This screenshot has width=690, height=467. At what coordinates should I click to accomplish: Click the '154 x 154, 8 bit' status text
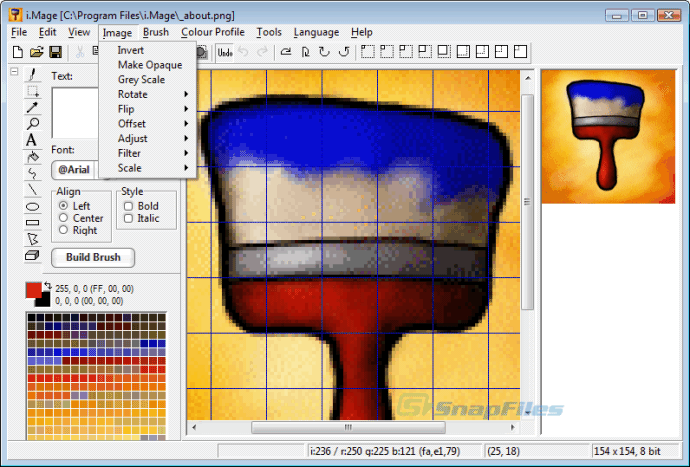coord(627,451)
